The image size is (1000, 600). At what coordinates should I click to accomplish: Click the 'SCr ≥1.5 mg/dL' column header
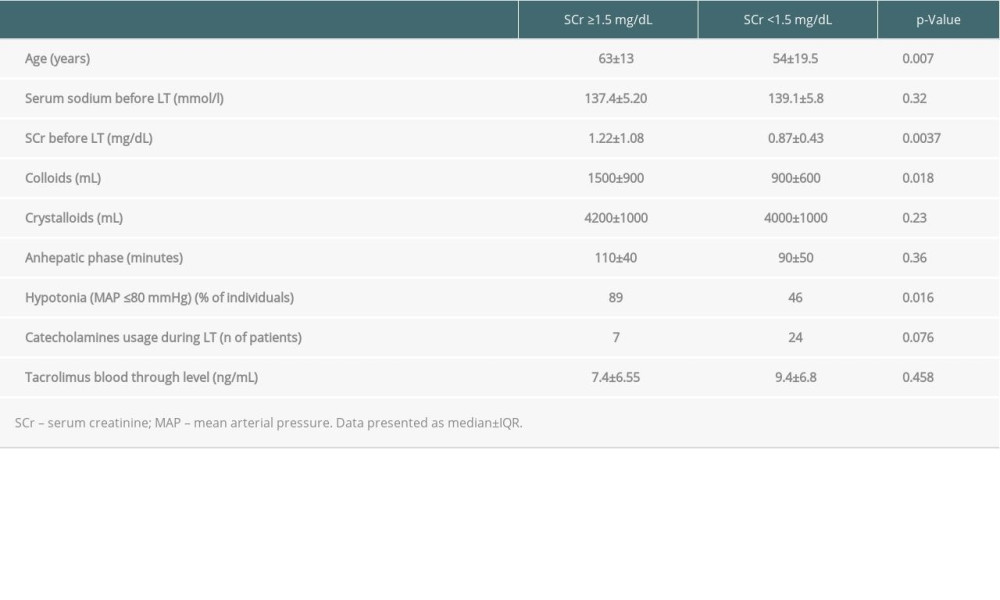point(608,20)
